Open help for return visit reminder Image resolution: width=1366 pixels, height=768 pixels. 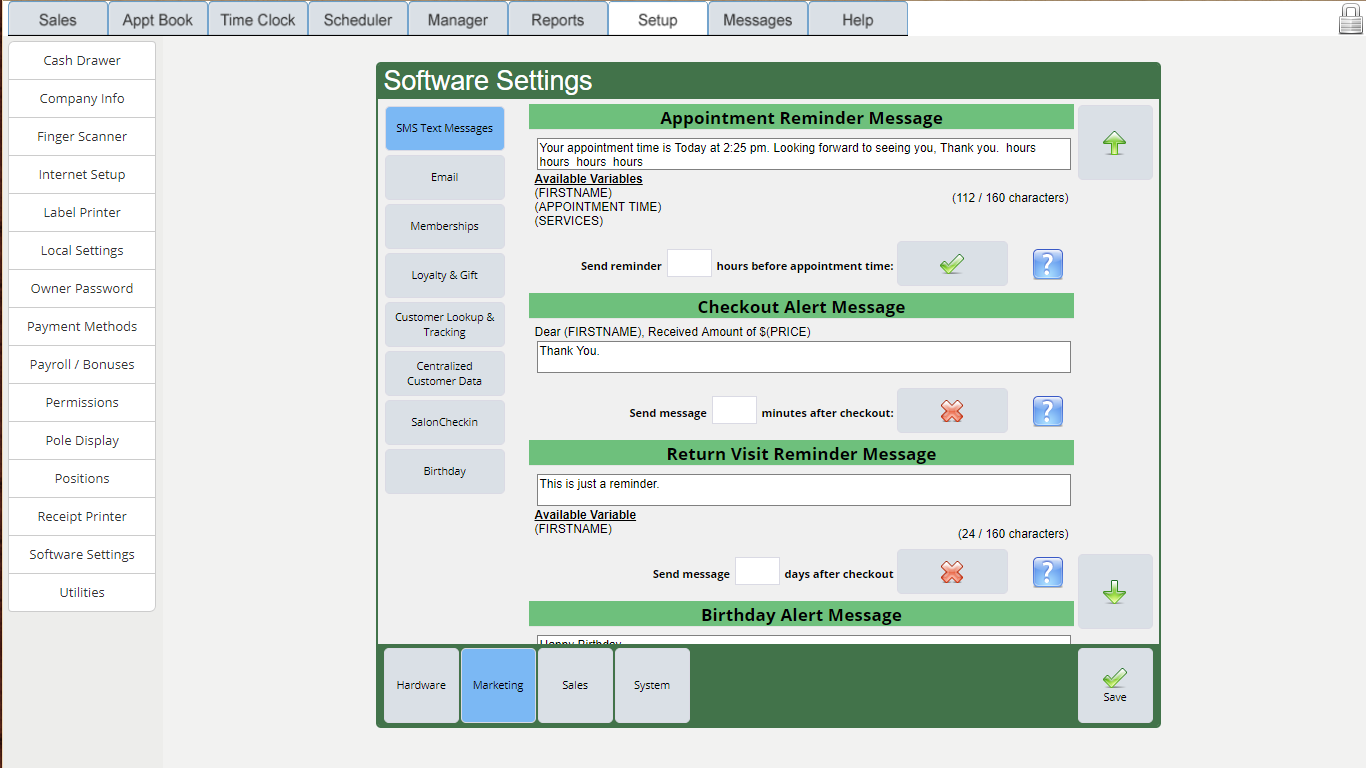1047,572
